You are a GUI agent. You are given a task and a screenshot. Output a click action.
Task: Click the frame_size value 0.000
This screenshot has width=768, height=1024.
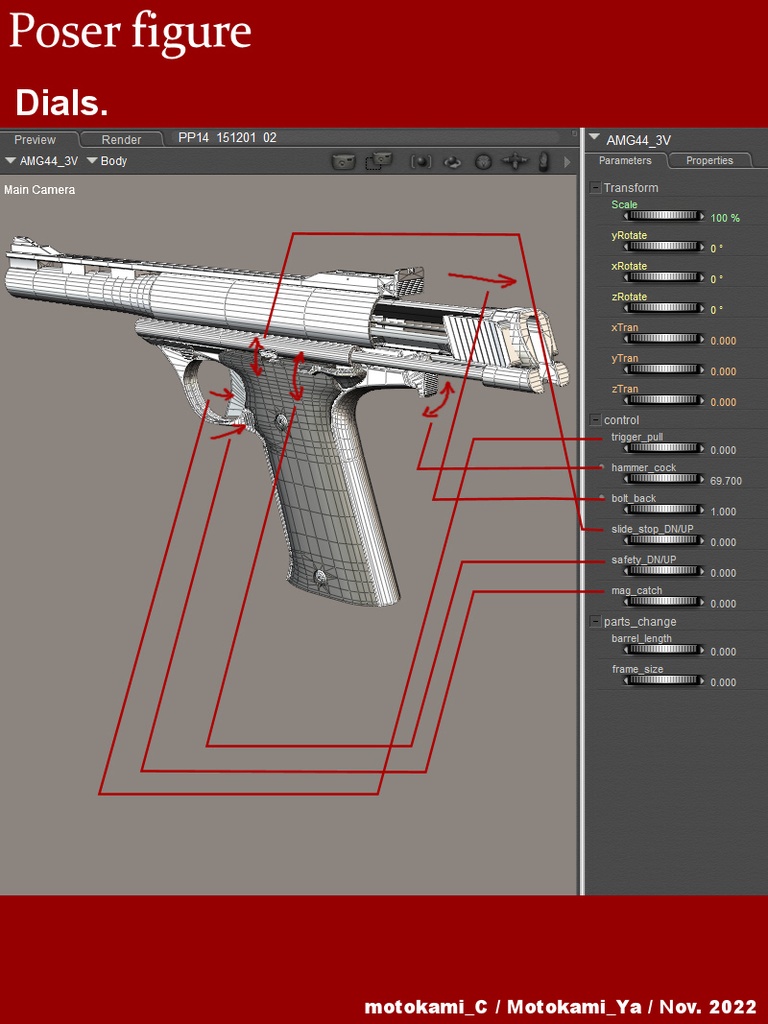(723, 683)
